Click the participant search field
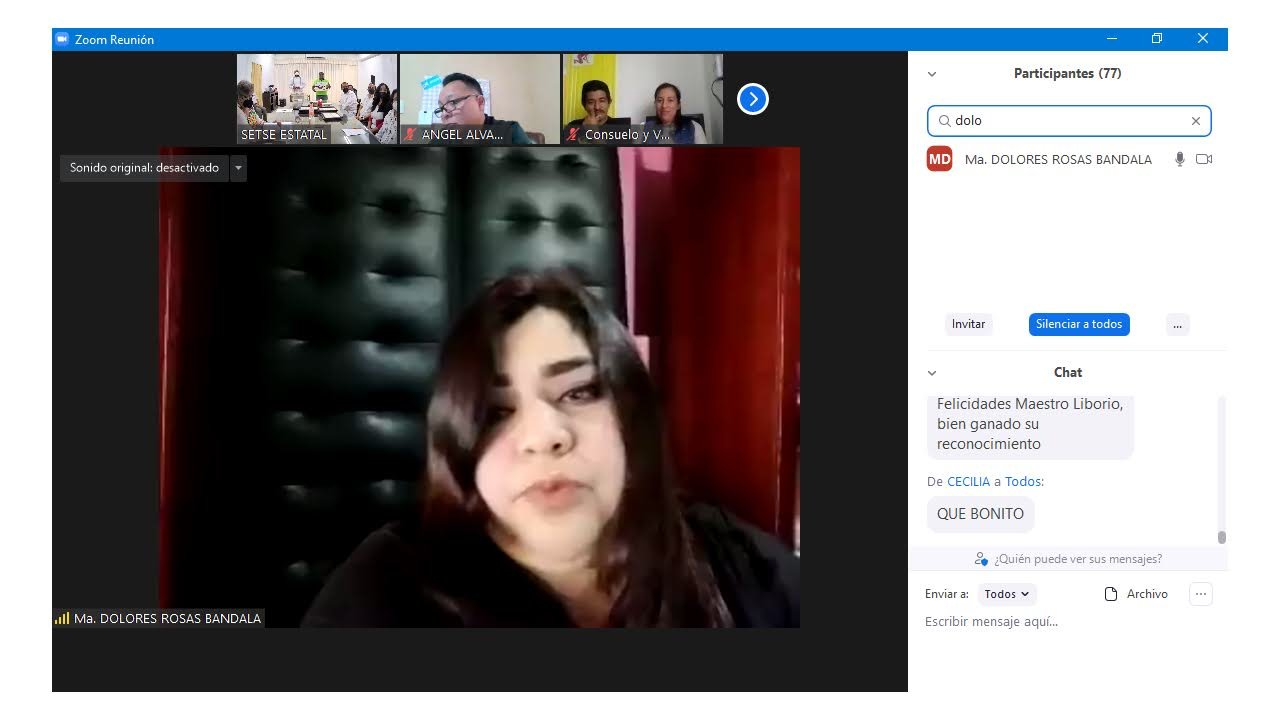Viewport: 1280px width, 720px height. [1069, 121]
